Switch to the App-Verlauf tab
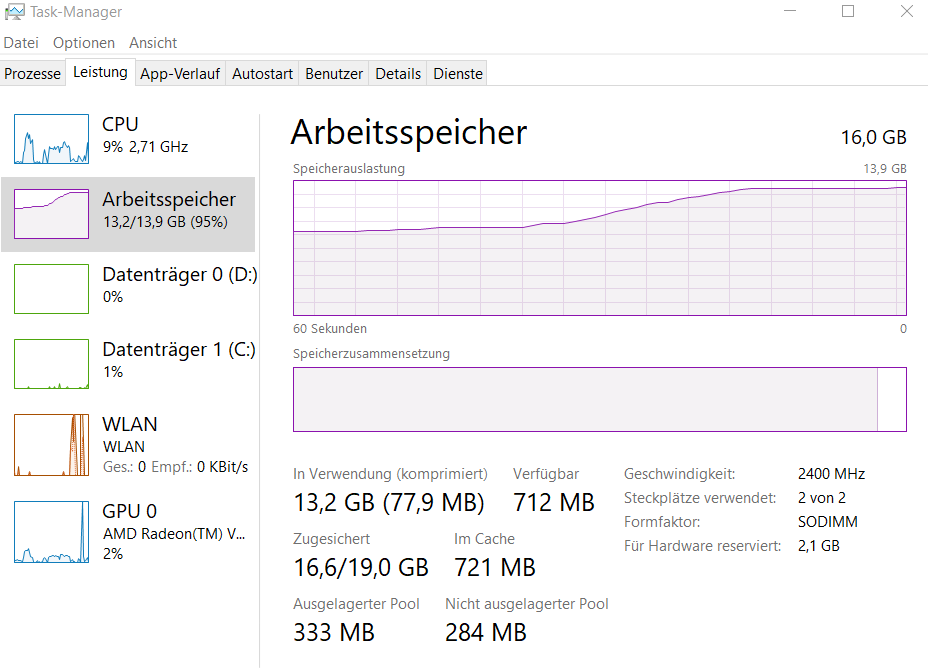Screen dimensions: 928x671 coord(180,74)
